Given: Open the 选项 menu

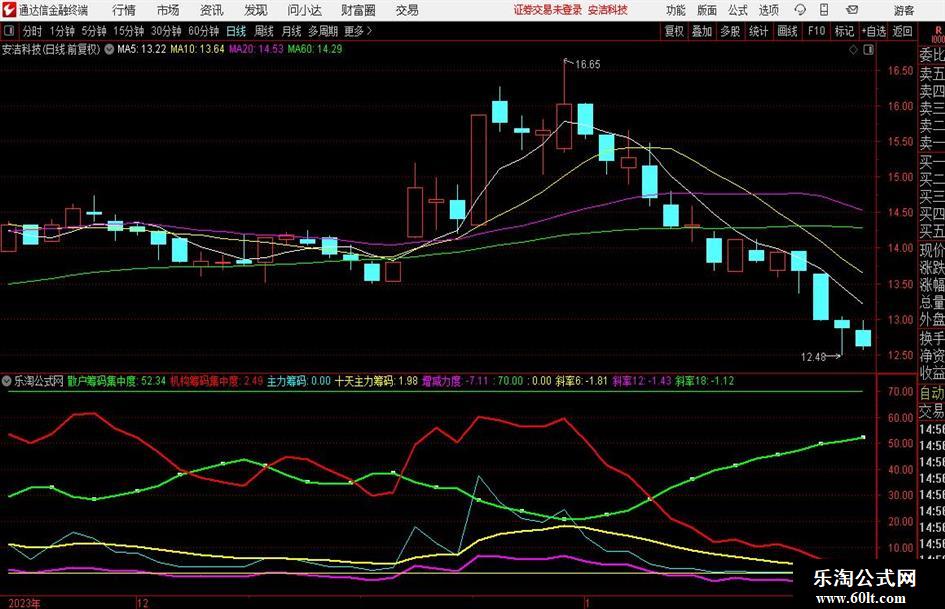Looking at the screenshot, I should 769,10.
